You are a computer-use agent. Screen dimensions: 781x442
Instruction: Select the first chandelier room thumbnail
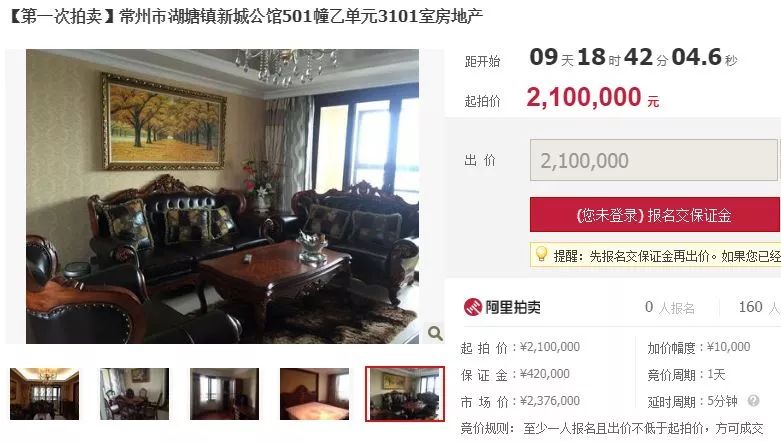click(44, 394)
